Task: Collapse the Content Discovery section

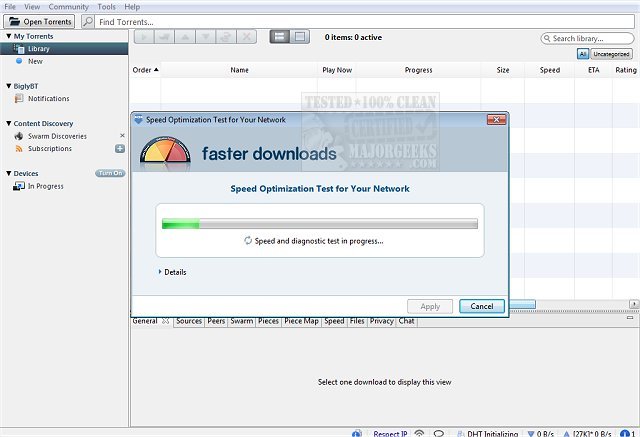Action: point(7,124)
